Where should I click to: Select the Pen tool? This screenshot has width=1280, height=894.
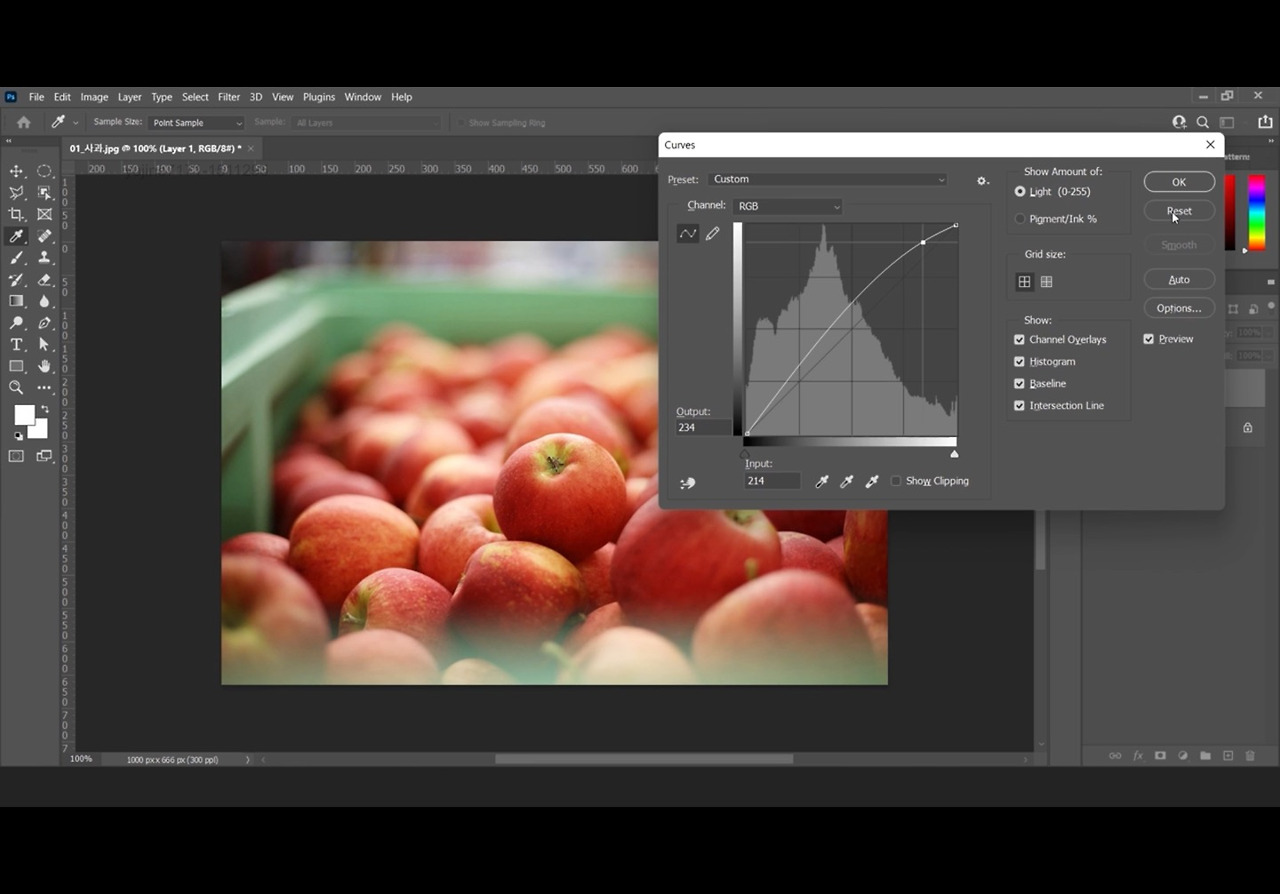click(45, 323)
